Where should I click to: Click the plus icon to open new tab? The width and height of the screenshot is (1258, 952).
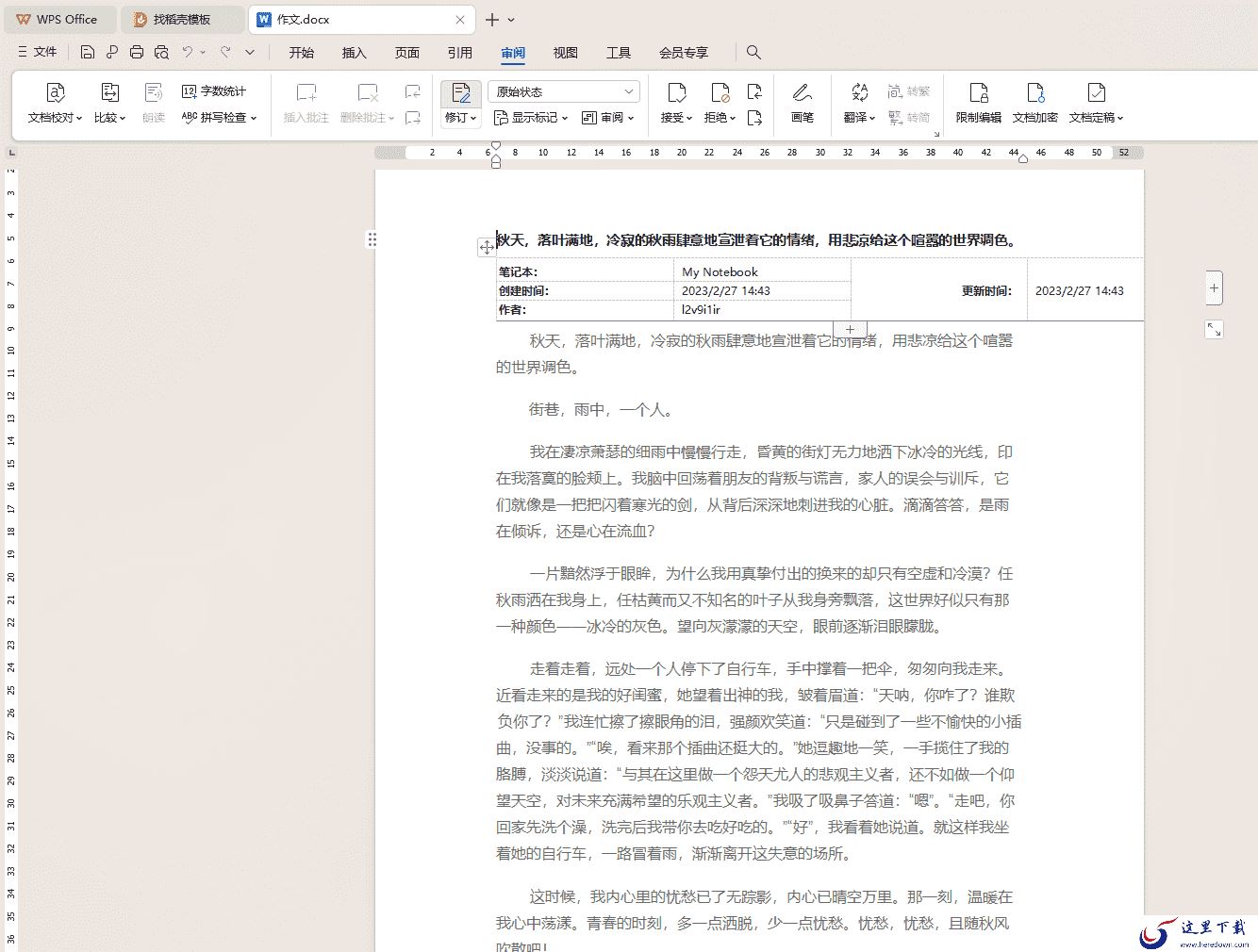pos(492,19)
